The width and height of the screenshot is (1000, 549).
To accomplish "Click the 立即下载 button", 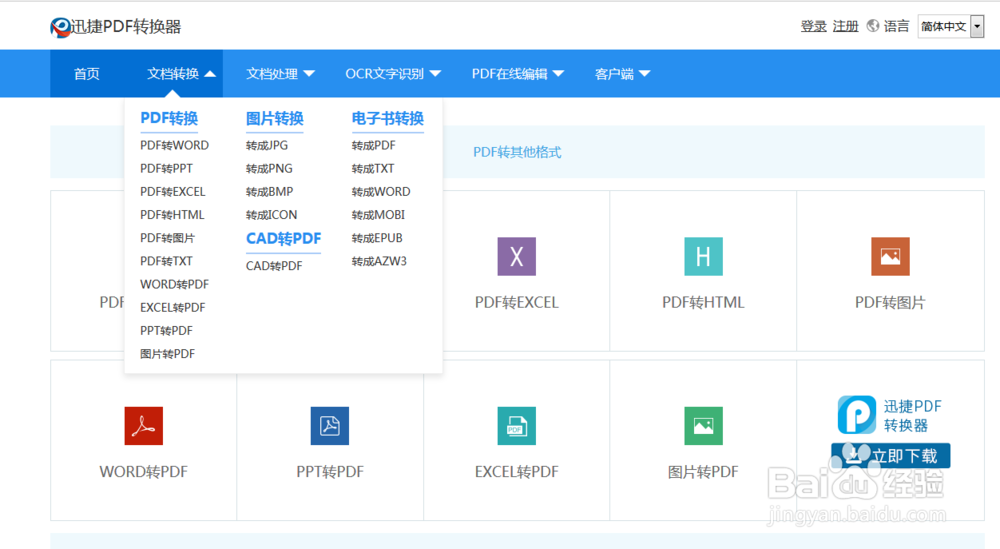I will pyautogui.click(x=890, y=456).
